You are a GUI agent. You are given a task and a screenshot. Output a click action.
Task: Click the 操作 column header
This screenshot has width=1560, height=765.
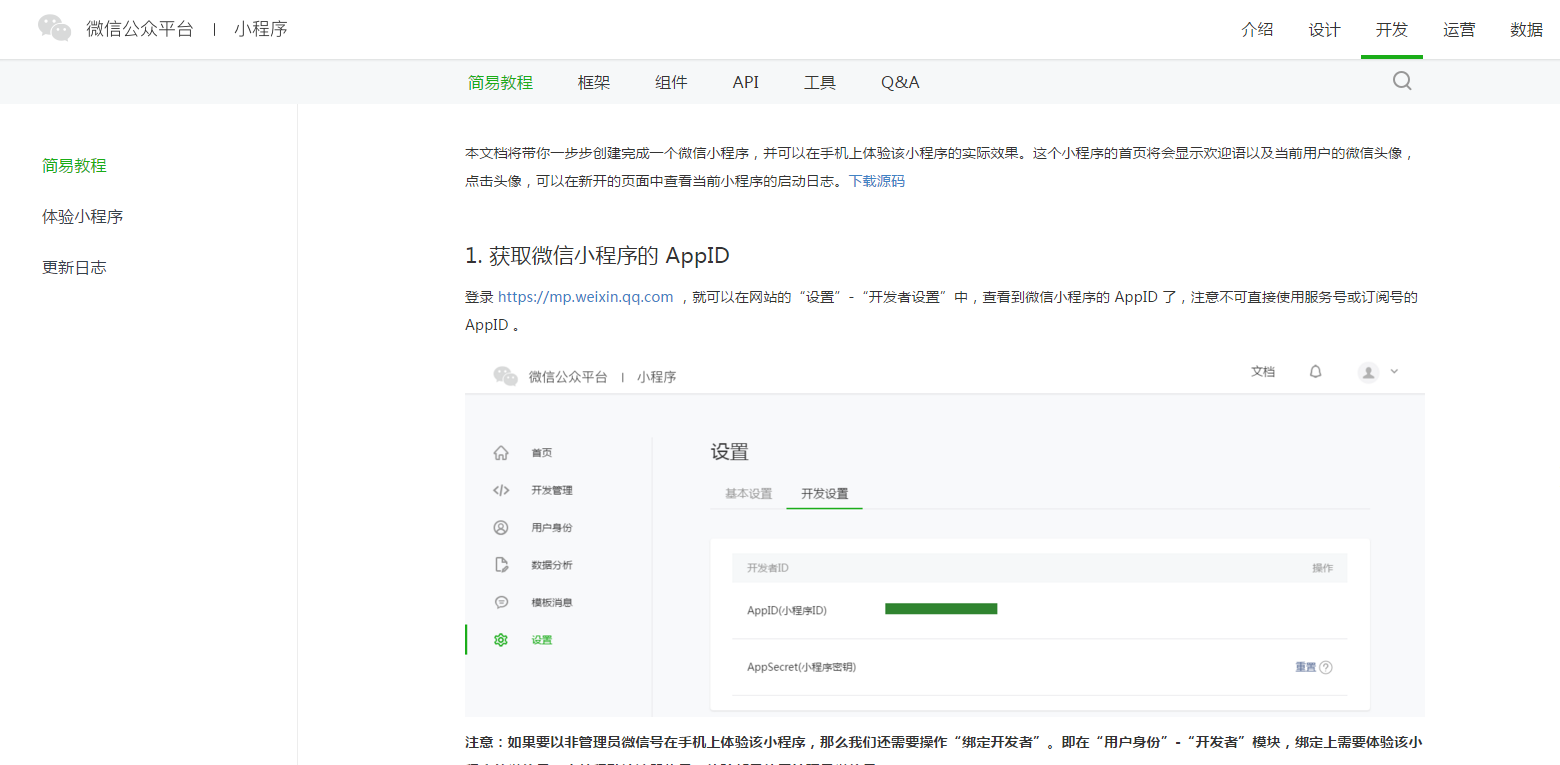coord(1323,568)
